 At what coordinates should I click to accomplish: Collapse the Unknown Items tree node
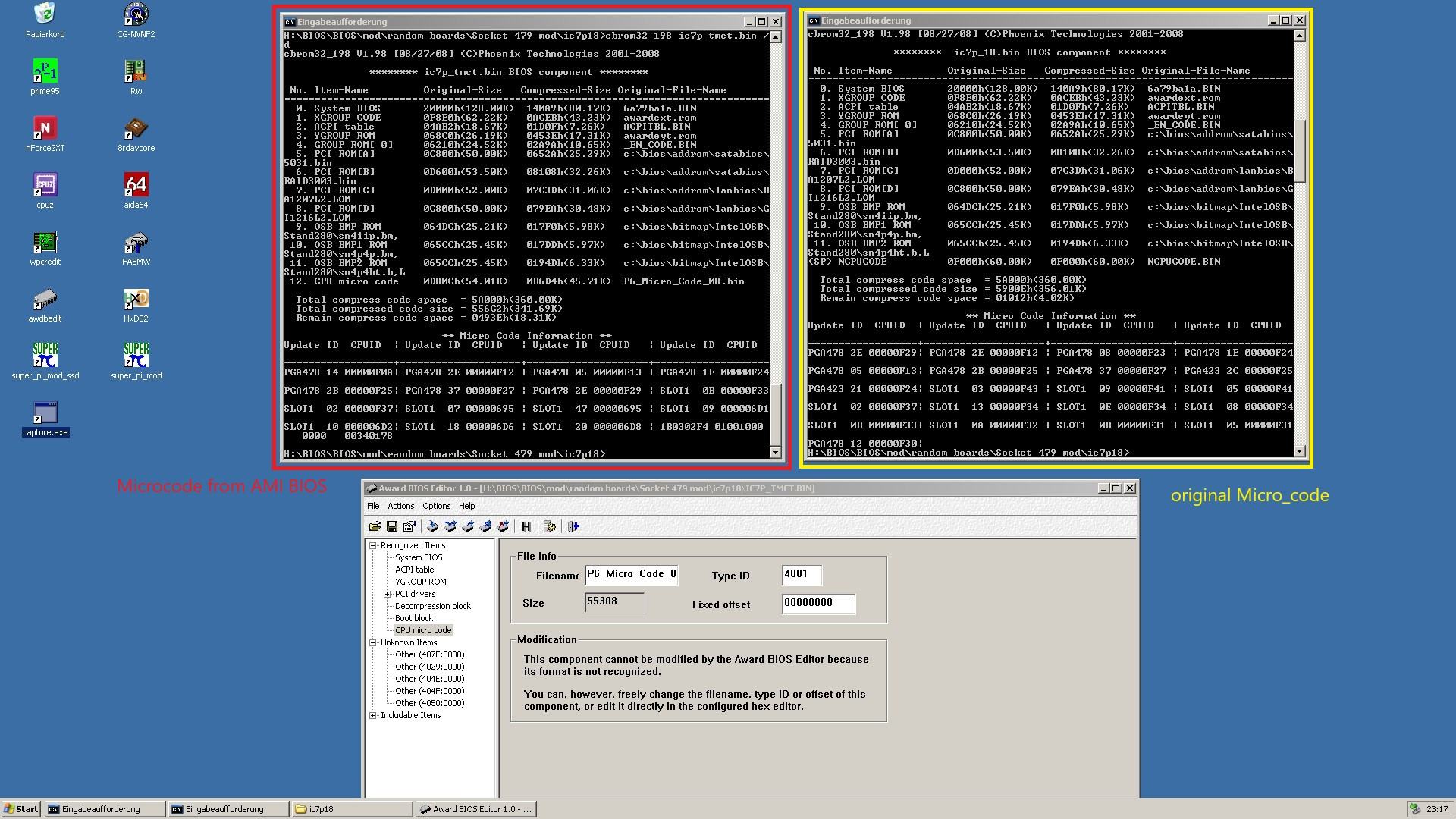point(372,642)
